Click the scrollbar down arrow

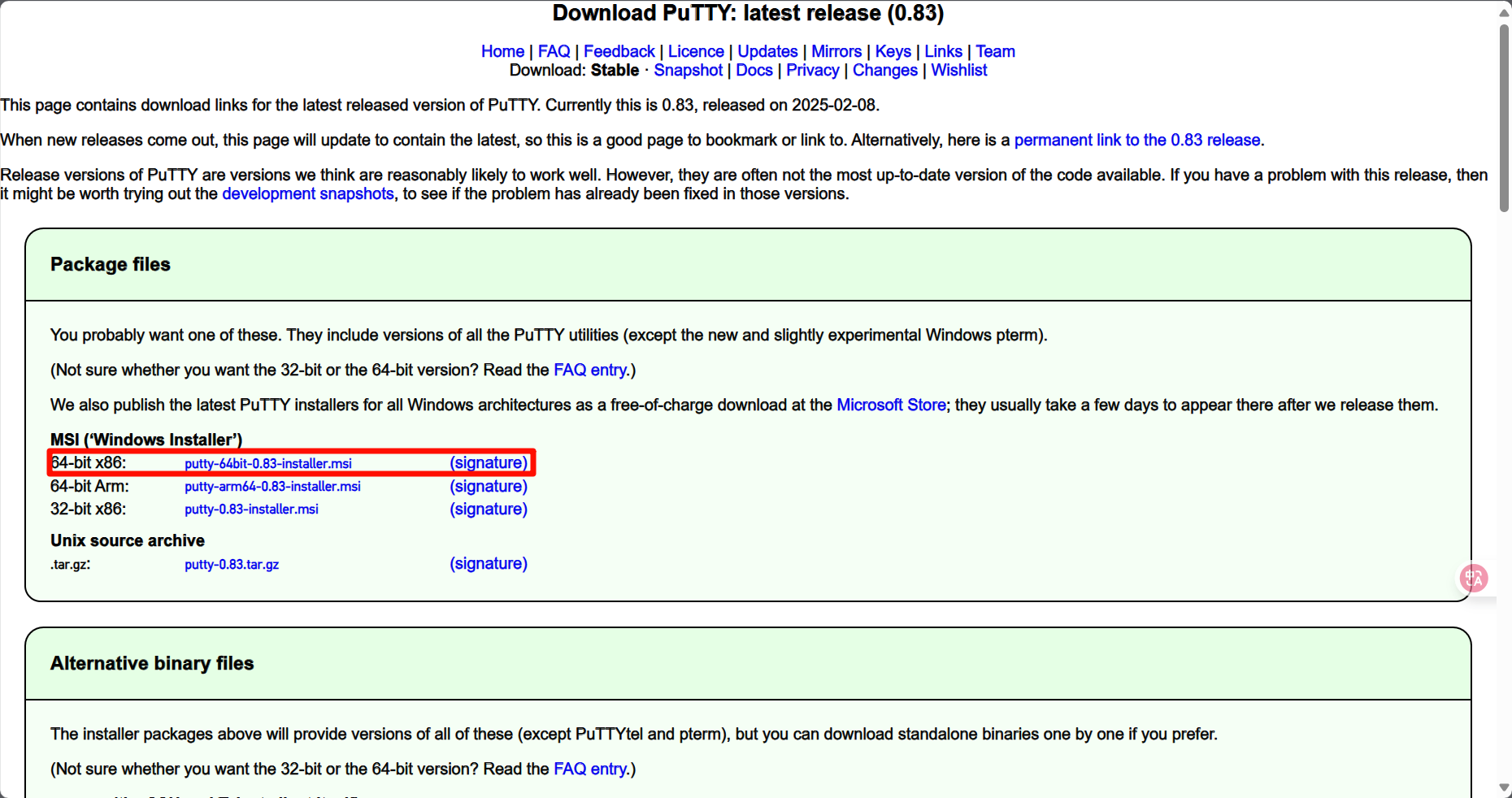(x=1505, y=787)
